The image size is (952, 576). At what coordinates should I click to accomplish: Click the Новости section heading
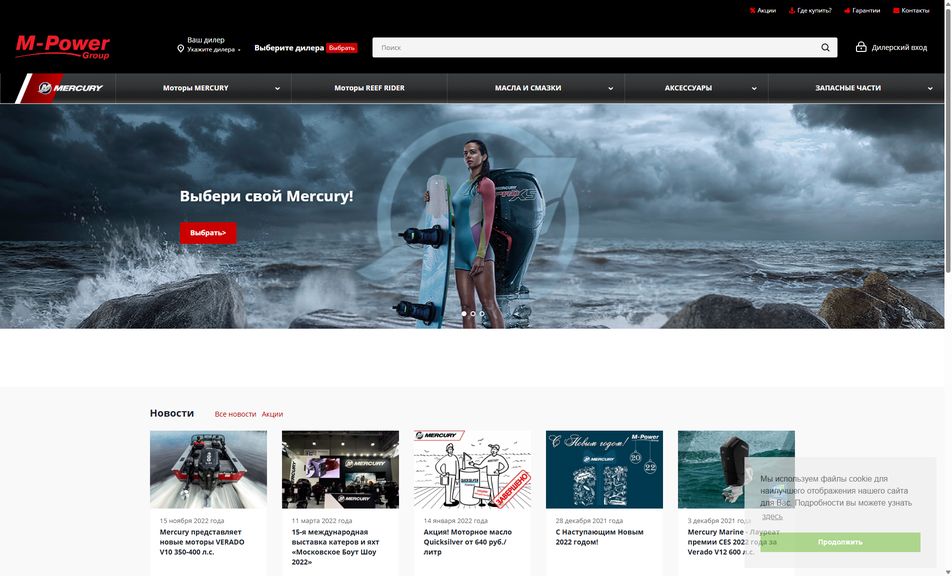(172, 413)
